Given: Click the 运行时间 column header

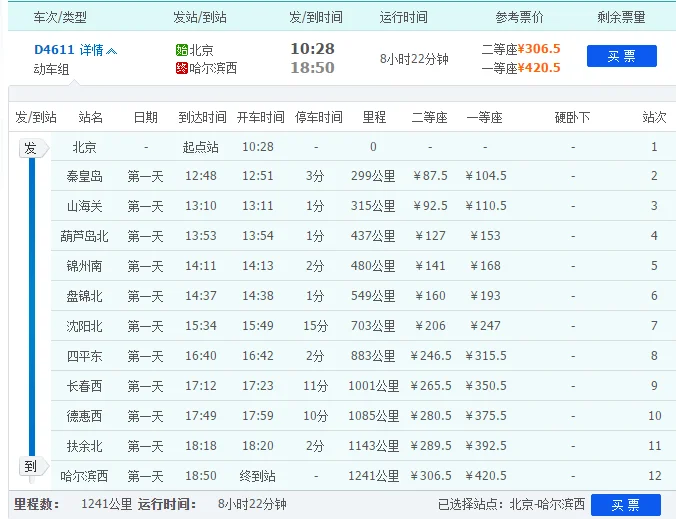Looking at the screenshot, I should coord(404,17).
